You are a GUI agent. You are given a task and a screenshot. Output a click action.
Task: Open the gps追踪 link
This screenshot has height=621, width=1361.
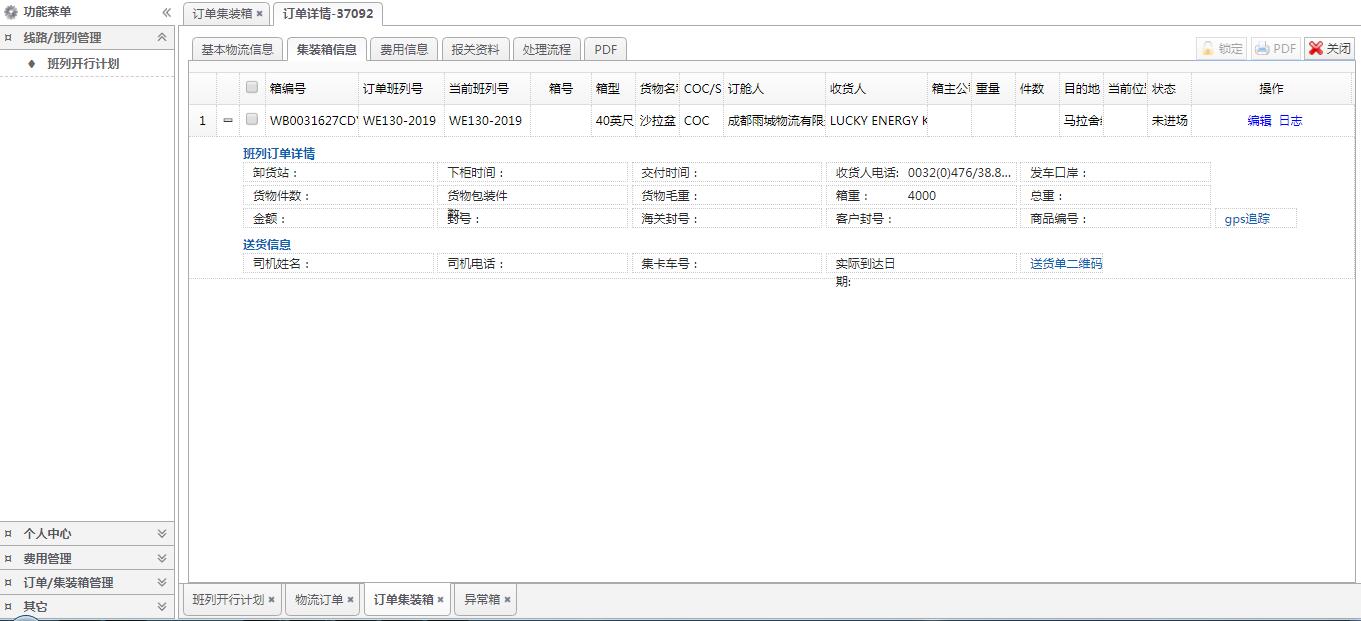pyautogui.click(x=1247, y=219)
